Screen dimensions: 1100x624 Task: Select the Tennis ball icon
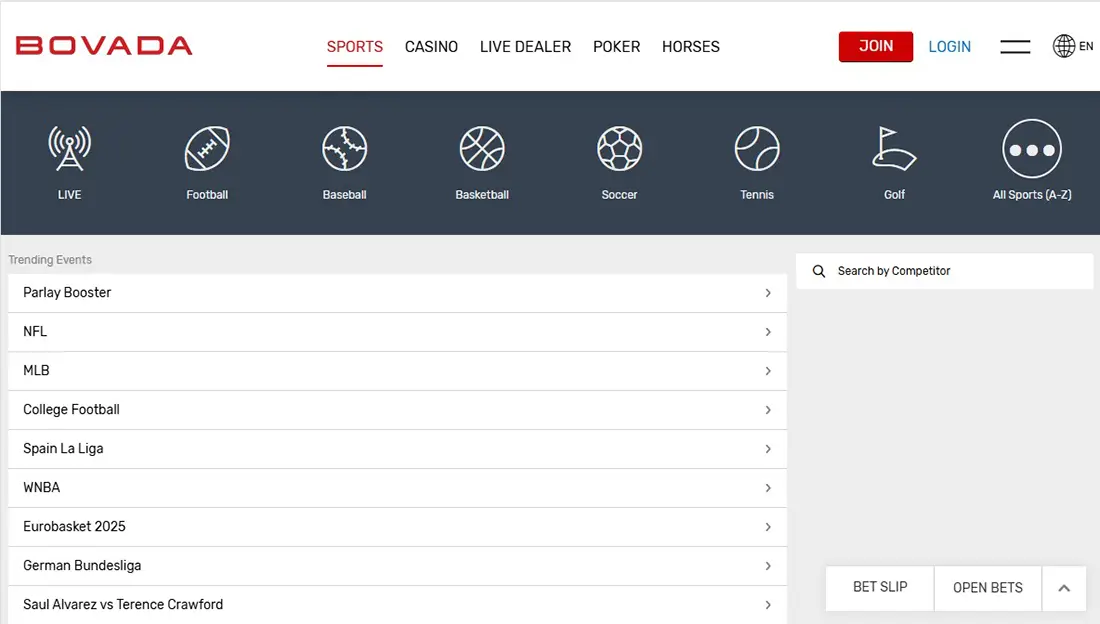click(x=757, y=149)
